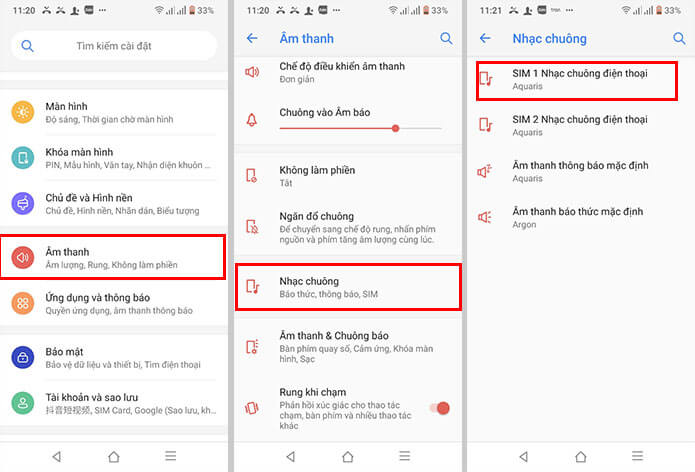Go back from the Âm thanh screen
Screen dimensions: 695x472
(x=252, y=38)
